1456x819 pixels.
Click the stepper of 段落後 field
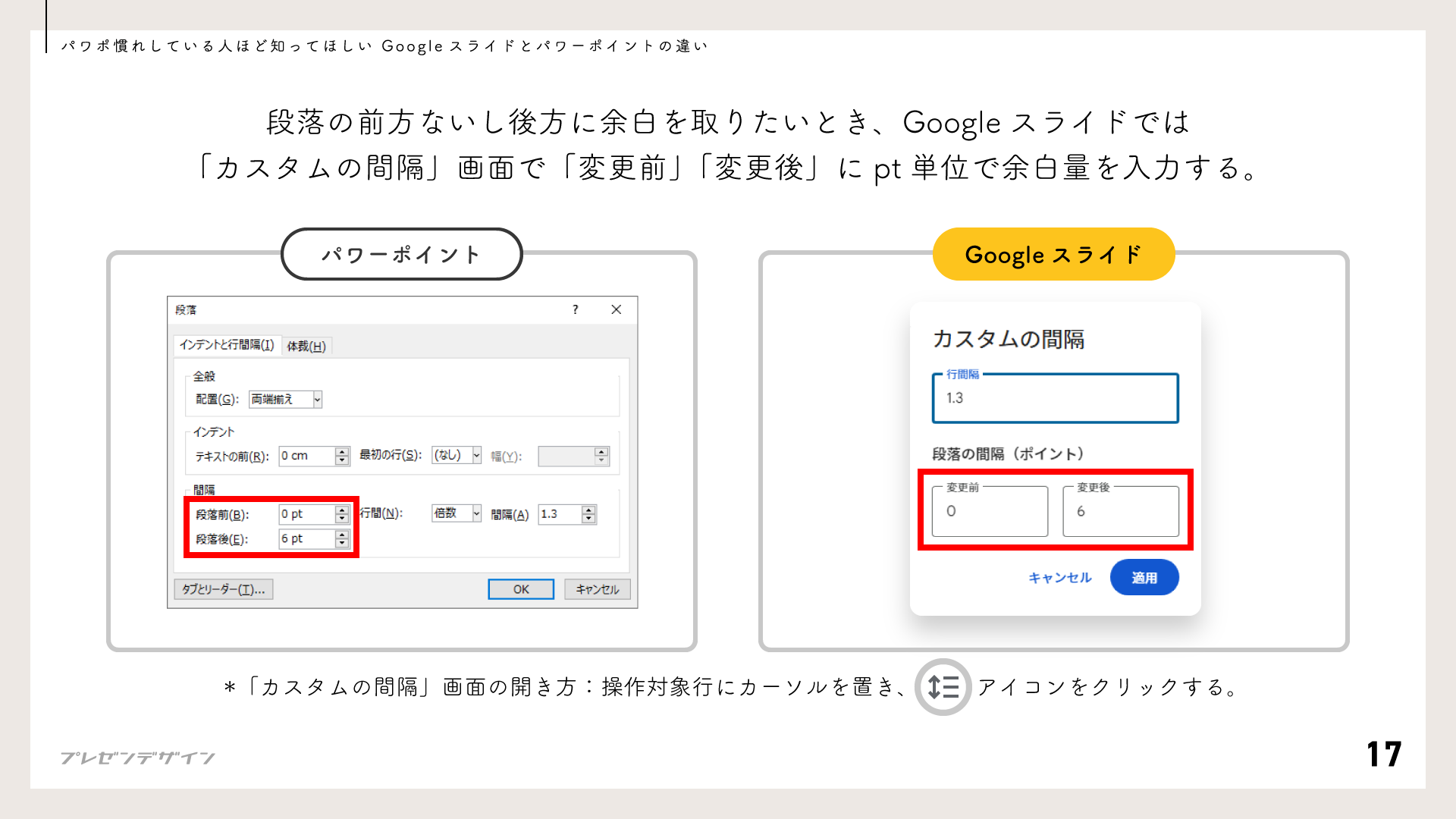click(342, 538)
